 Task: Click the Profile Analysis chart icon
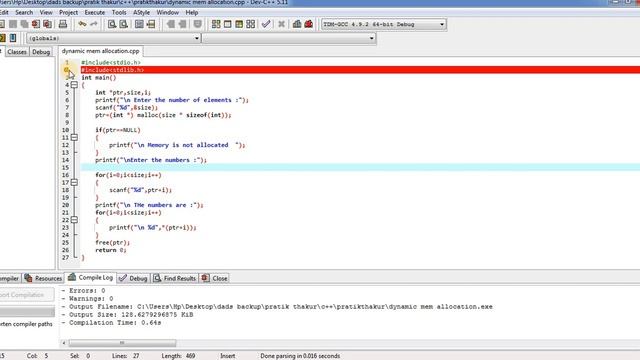[297, 24]
